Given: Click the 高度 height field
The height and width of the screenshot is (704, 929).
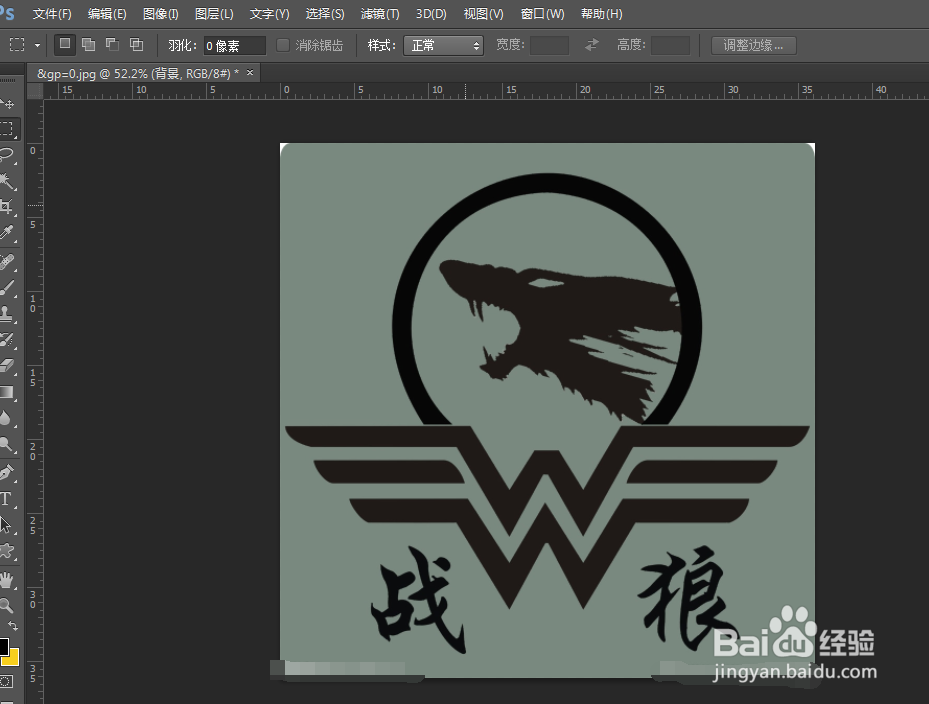Looking at the screenshot, I should (670, 45).
